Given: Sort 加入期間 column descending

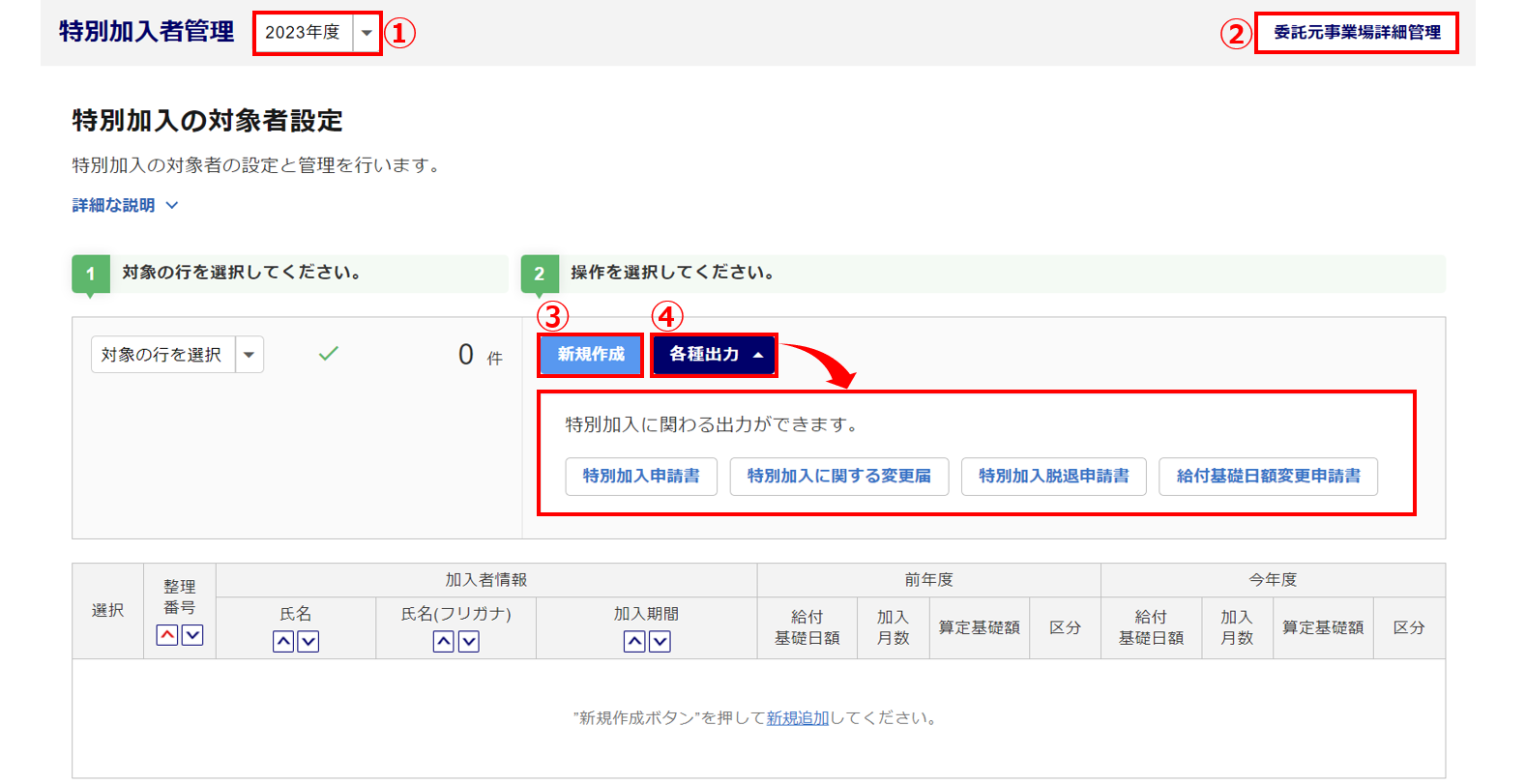Looking at the screenshot, I should [660, 641].
